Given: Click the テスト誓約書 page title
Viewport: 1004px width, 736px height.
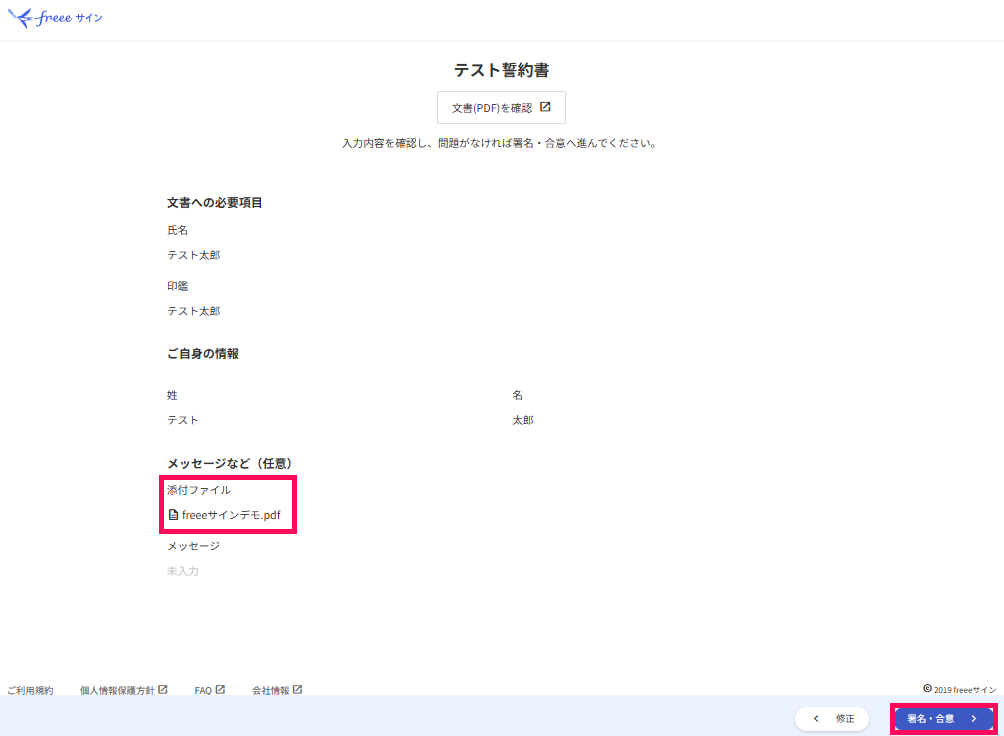Looking at the screenshot, I should coord(501,70).
